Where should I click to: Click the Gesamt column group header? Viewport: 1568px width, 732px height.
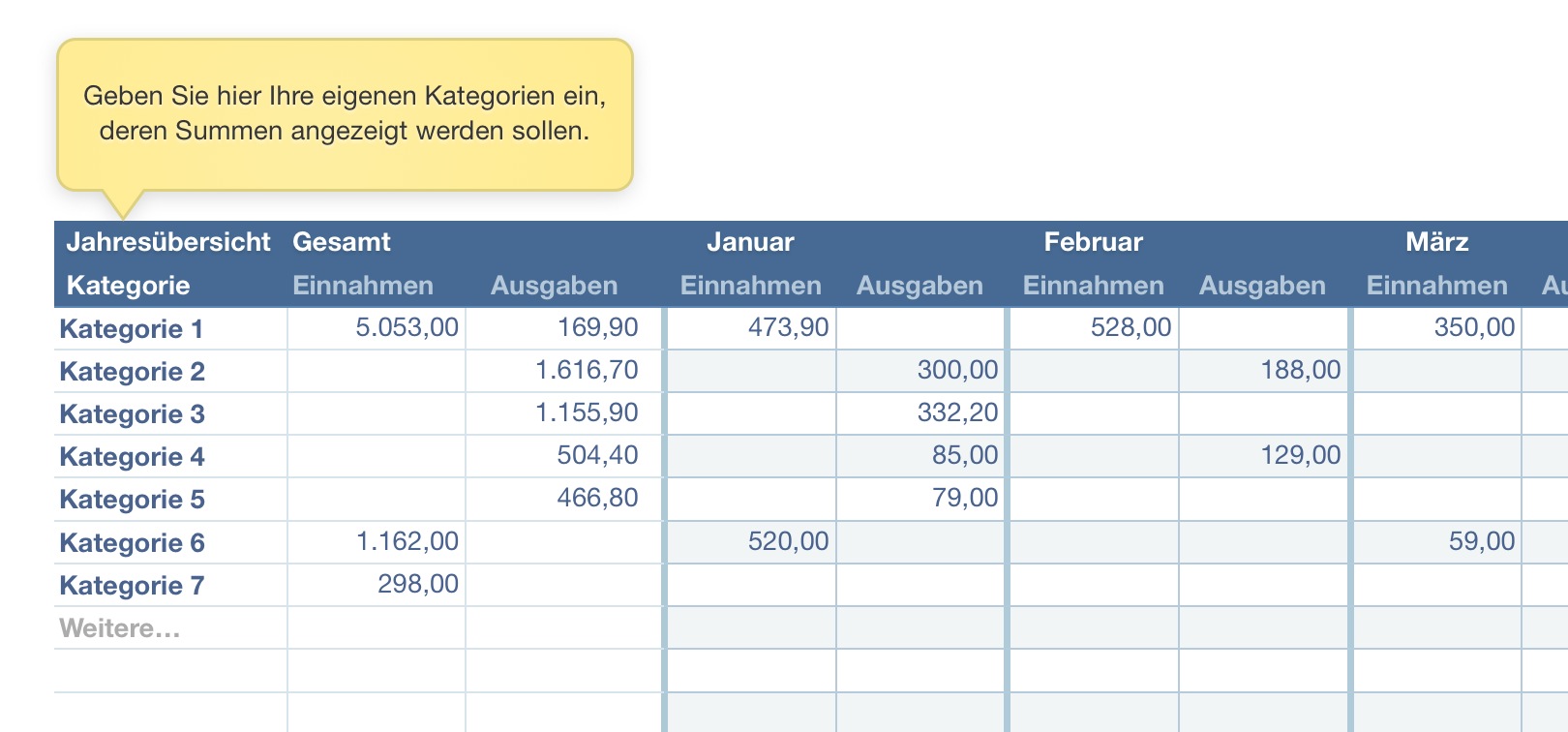[x=342, y=242]
